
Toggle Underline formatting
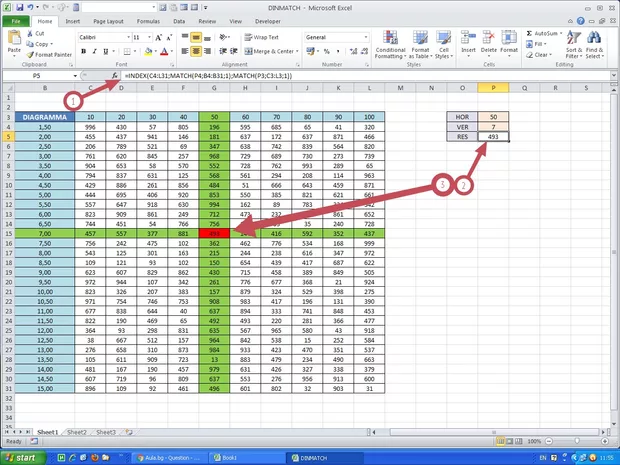pyautogui.click(x=106, y=51)
